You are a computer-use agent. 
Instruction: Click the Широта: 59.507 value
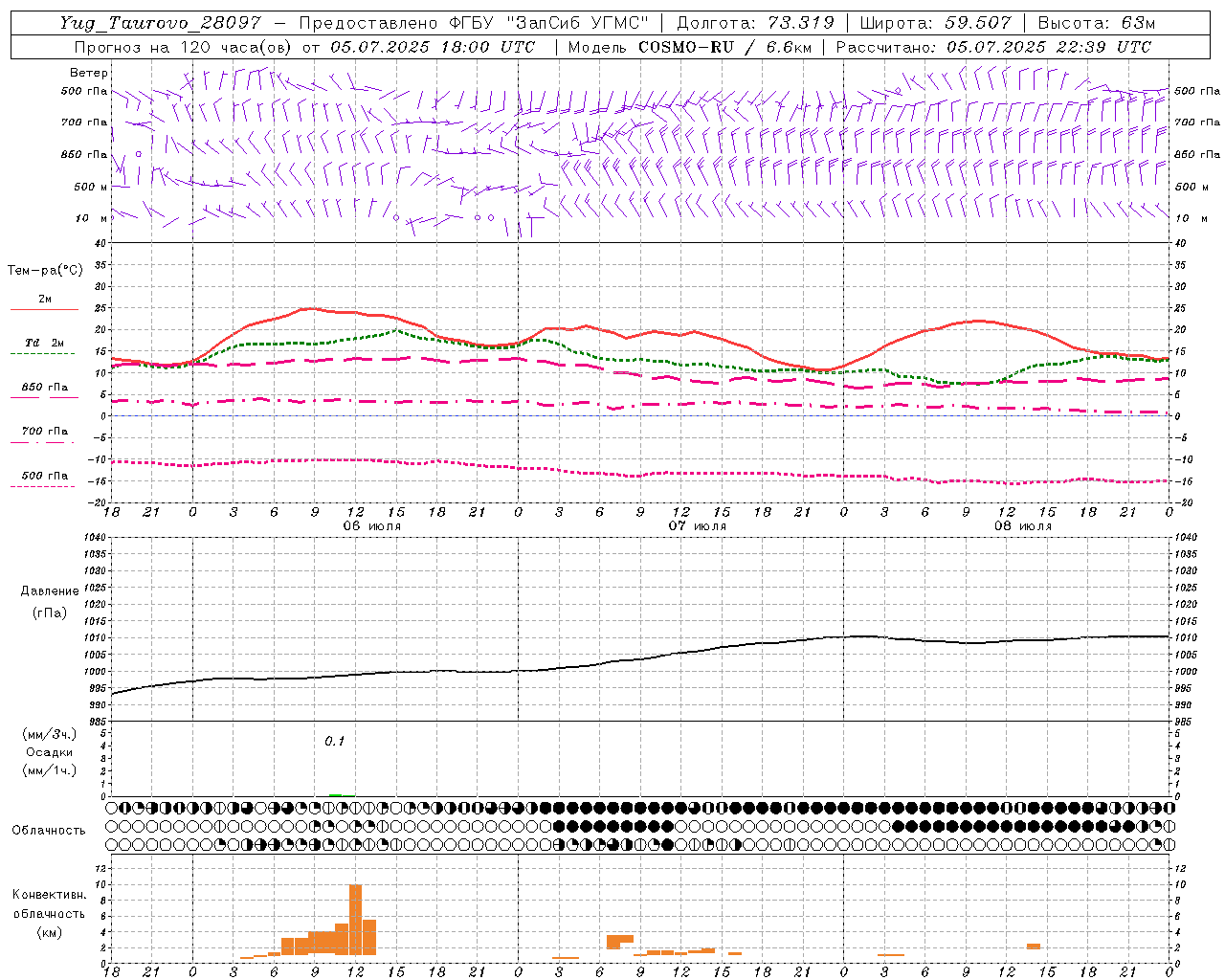coord(936,23)
